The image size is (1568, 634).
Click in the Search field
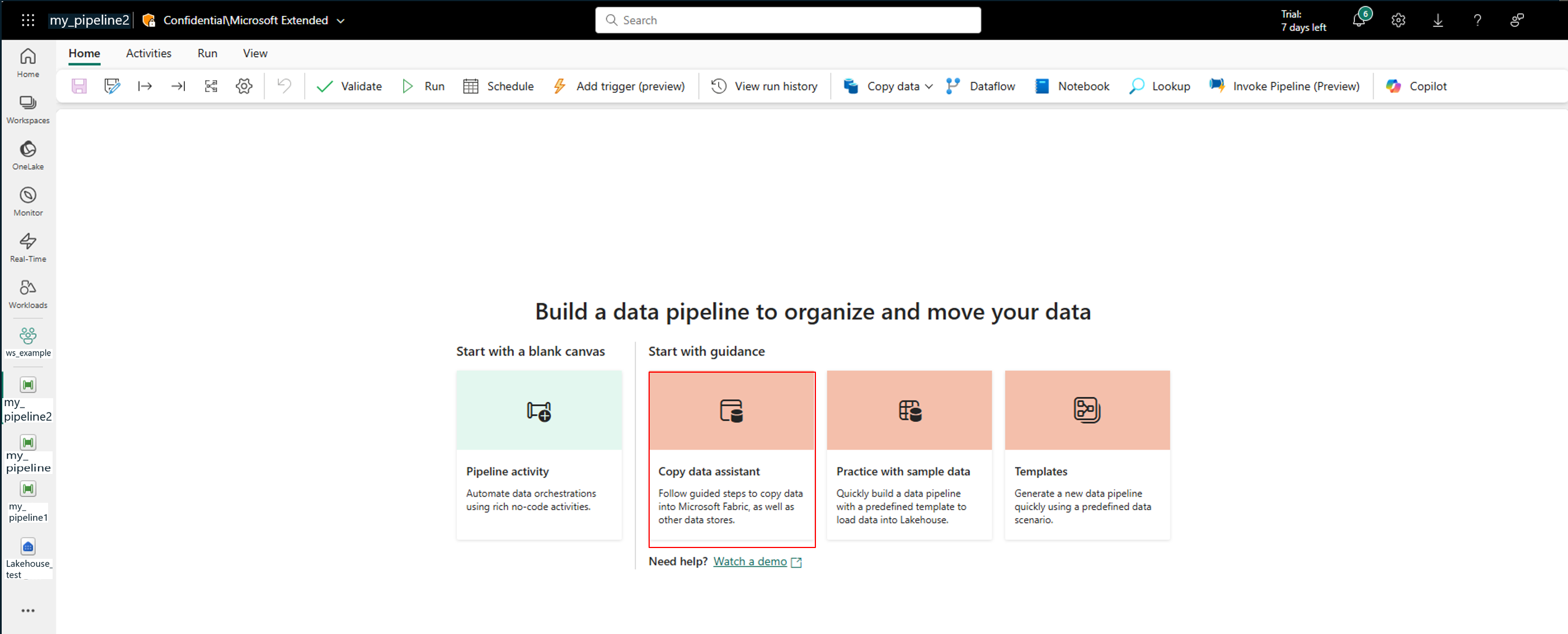(x=788, y=20)
